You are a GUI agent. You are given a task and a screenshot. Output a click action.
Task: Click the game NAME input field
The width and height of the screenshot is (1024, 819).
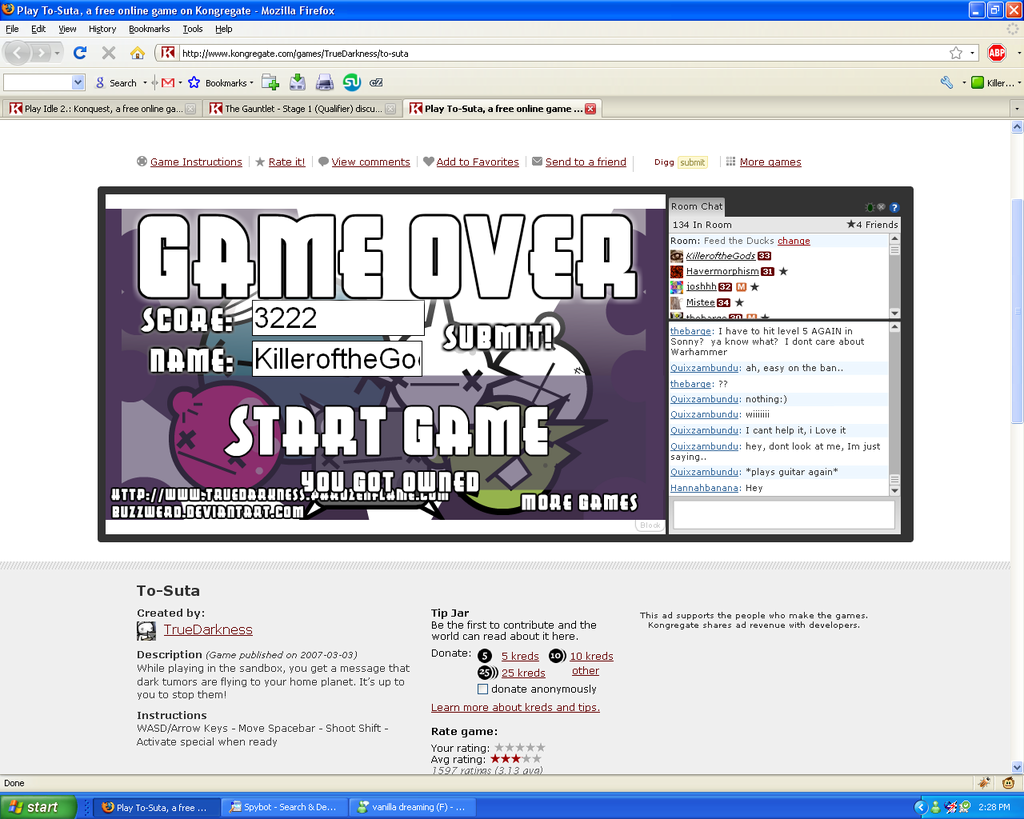pyautogui.click(x=337, y=359)
